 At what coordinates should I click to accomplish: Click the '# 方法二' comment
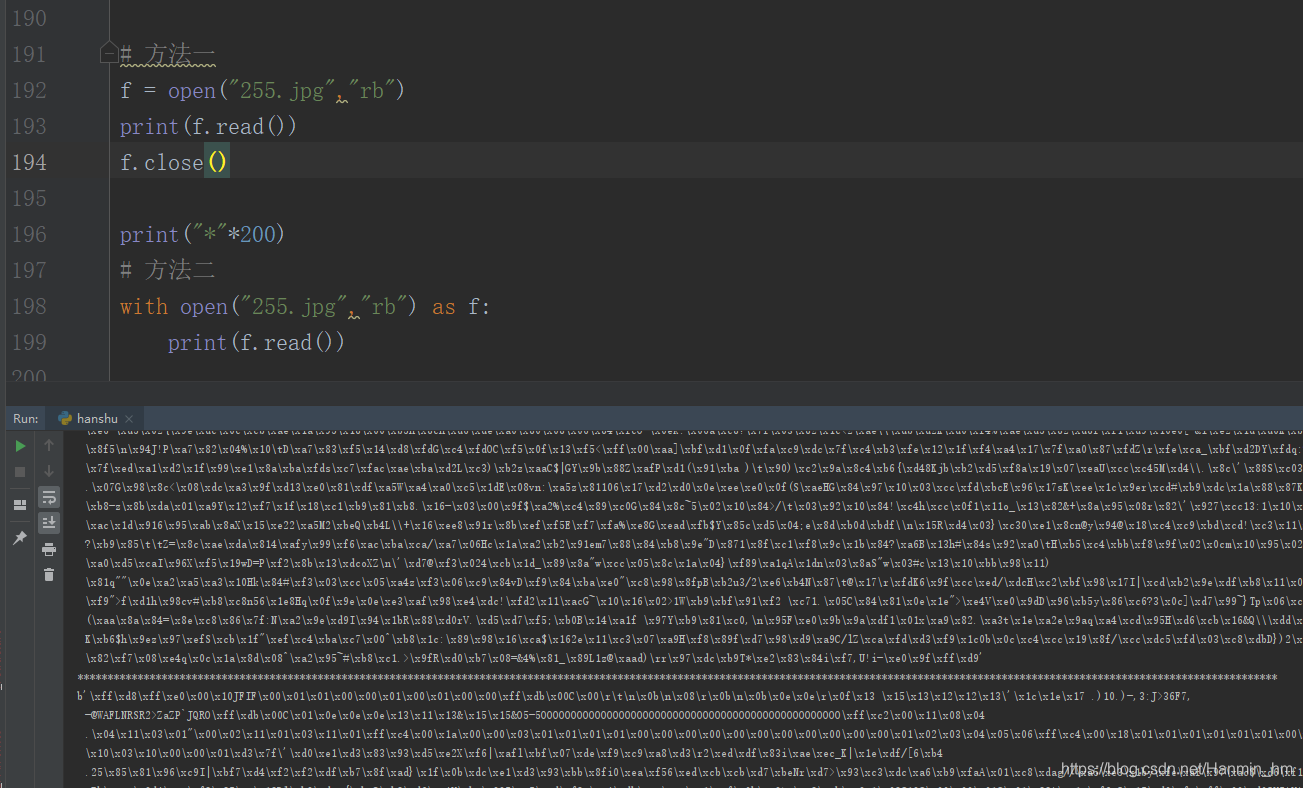(x=168, y=270)
